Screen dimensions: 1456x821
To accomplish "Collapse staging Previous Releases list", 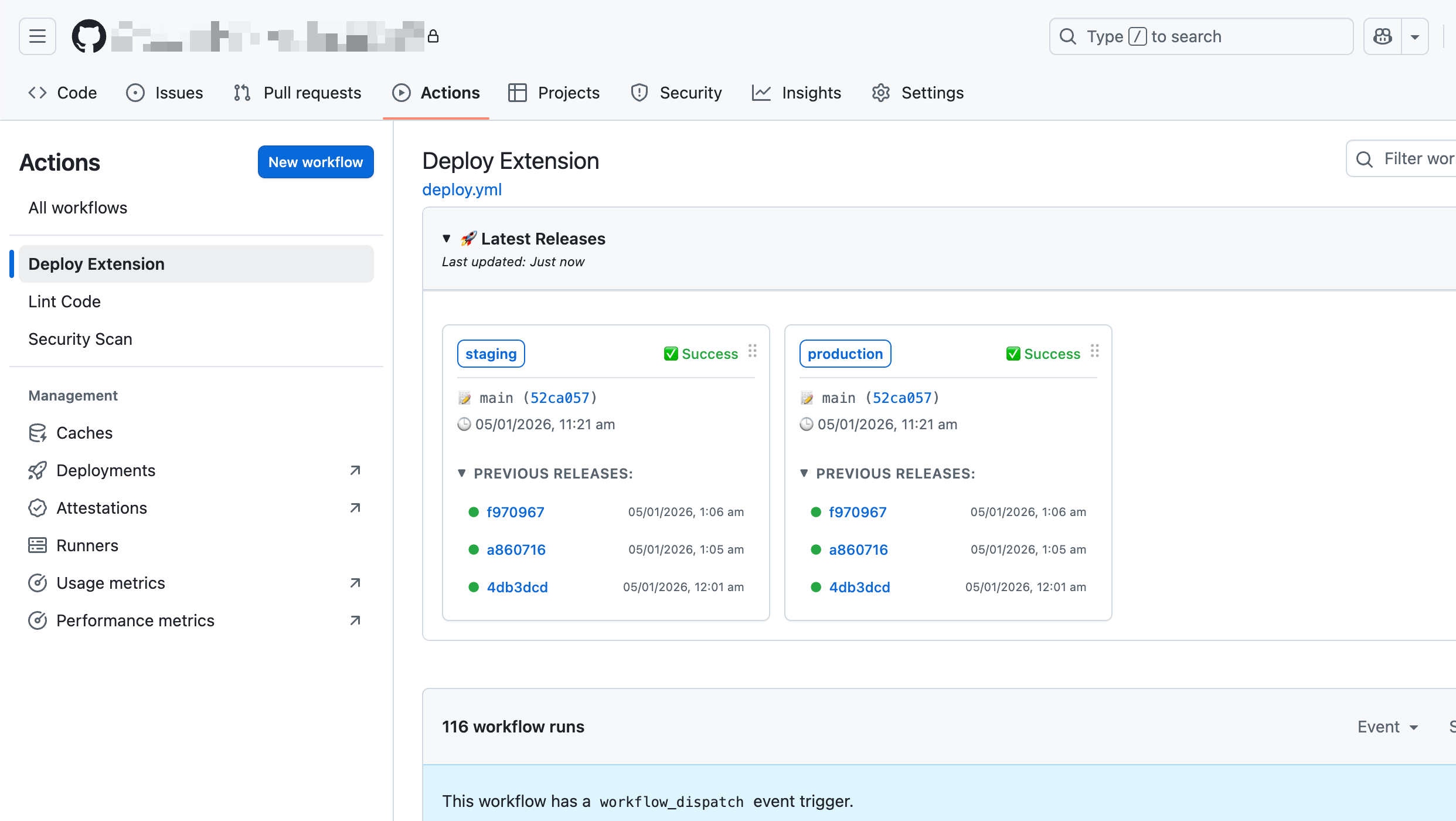I will (x=462, y=473).
